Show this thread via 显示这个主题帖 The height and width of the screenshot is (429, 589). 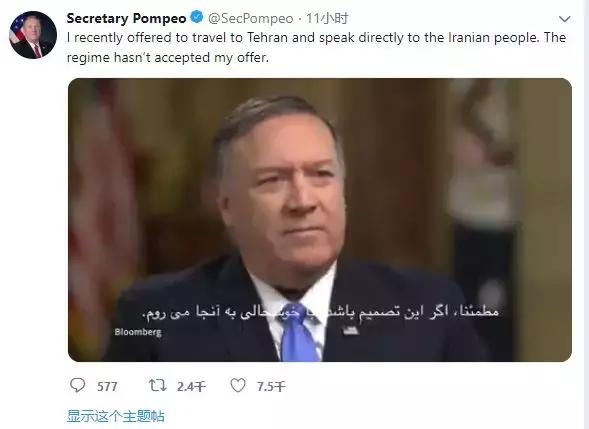tap(116, 416)
